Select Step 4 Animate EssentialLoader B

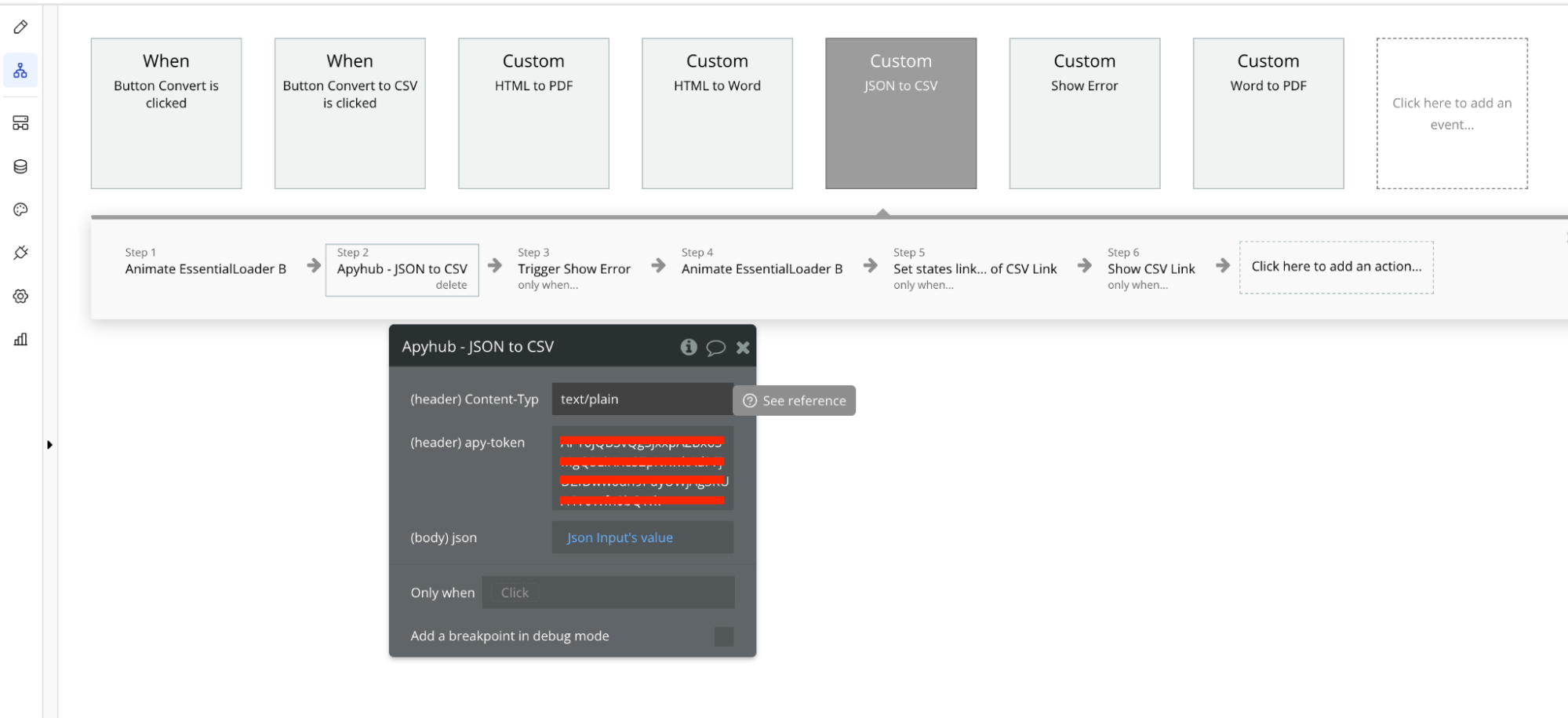point(762,262)
